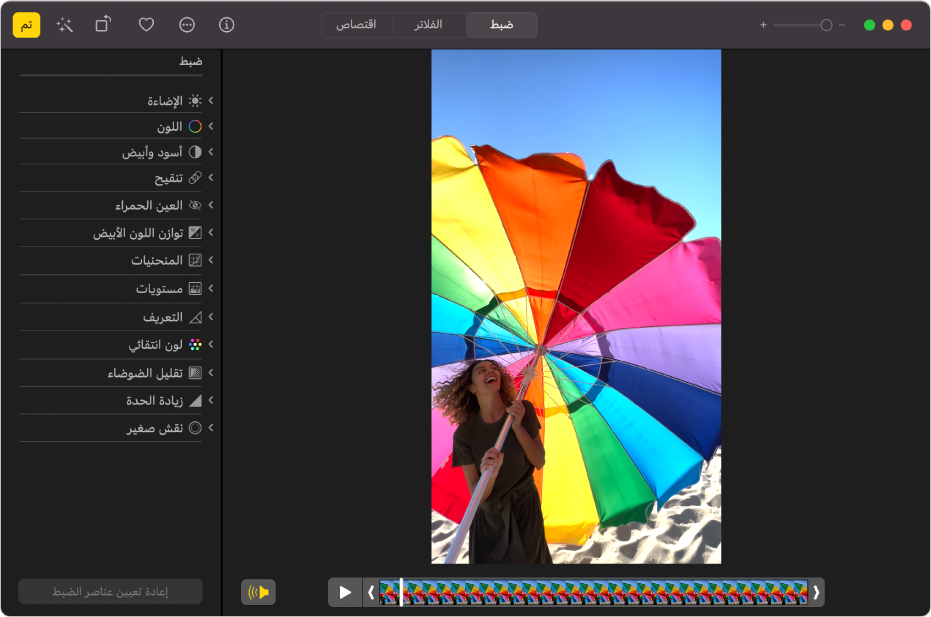931x617 pixels.
Task: Expand the Vignette (نقش صغير) section
Action: pos(211,428)
